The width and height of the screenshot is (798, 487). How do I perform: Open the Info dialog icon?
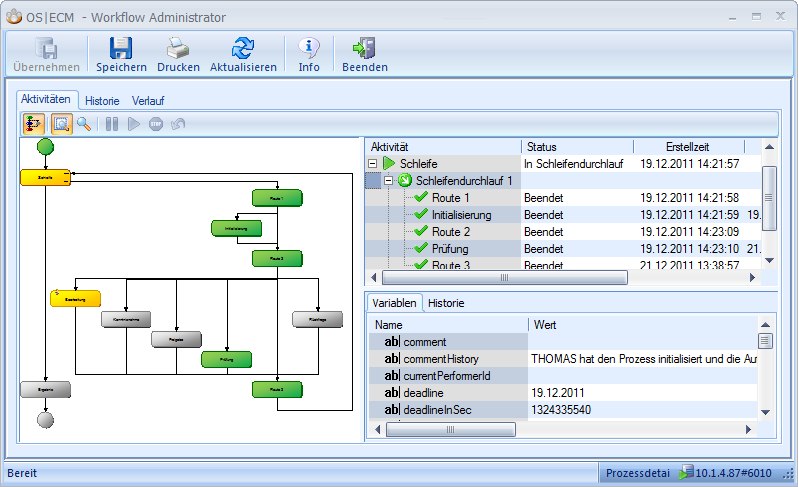(x=309, y=48)
